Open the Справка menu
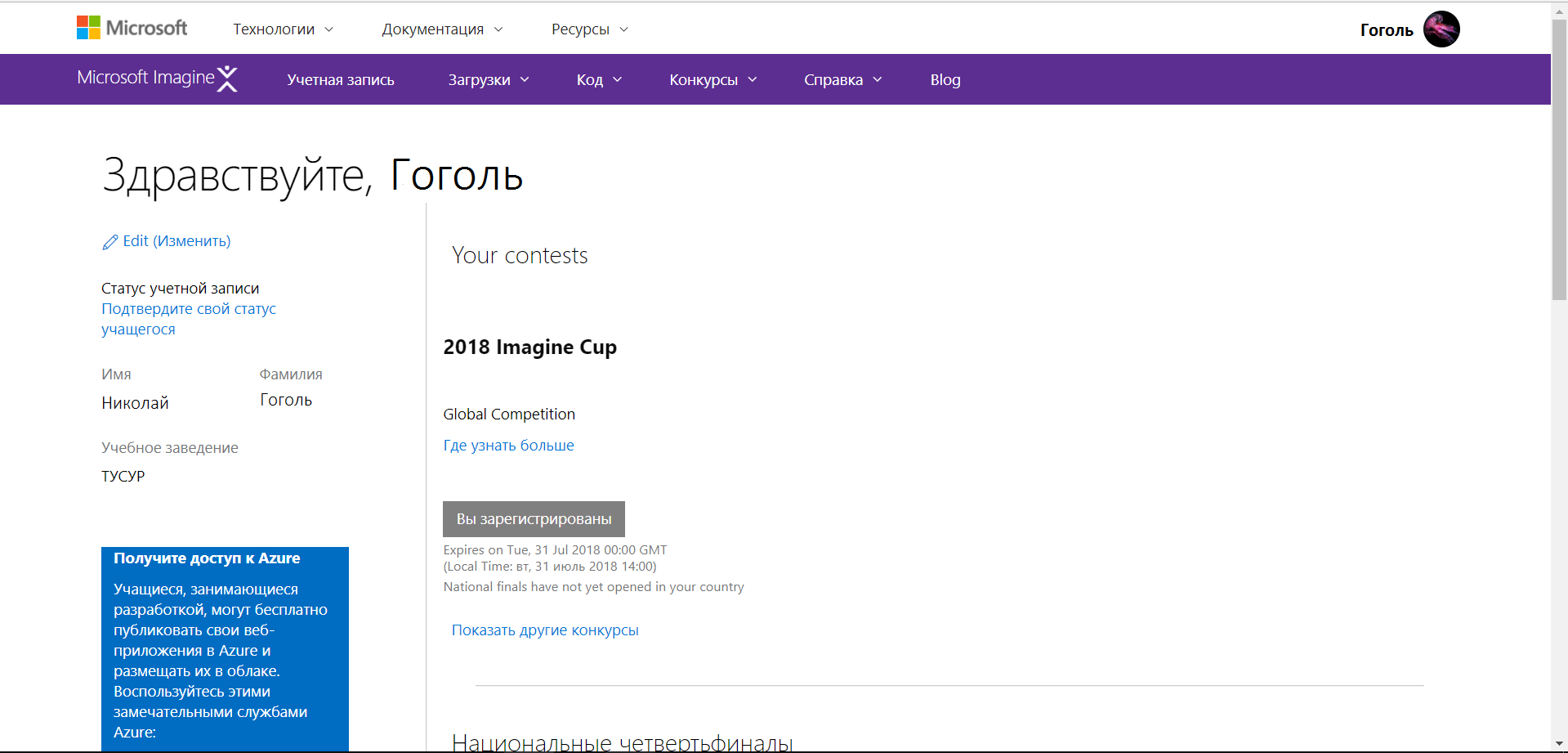This screenshot has height=753, width=1568. 842,80
